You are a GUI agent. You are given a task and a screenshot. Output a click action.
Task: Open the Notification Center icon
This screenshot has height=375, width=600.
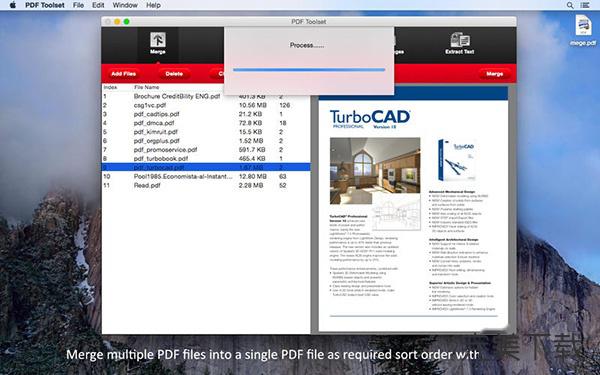[585, 5]
